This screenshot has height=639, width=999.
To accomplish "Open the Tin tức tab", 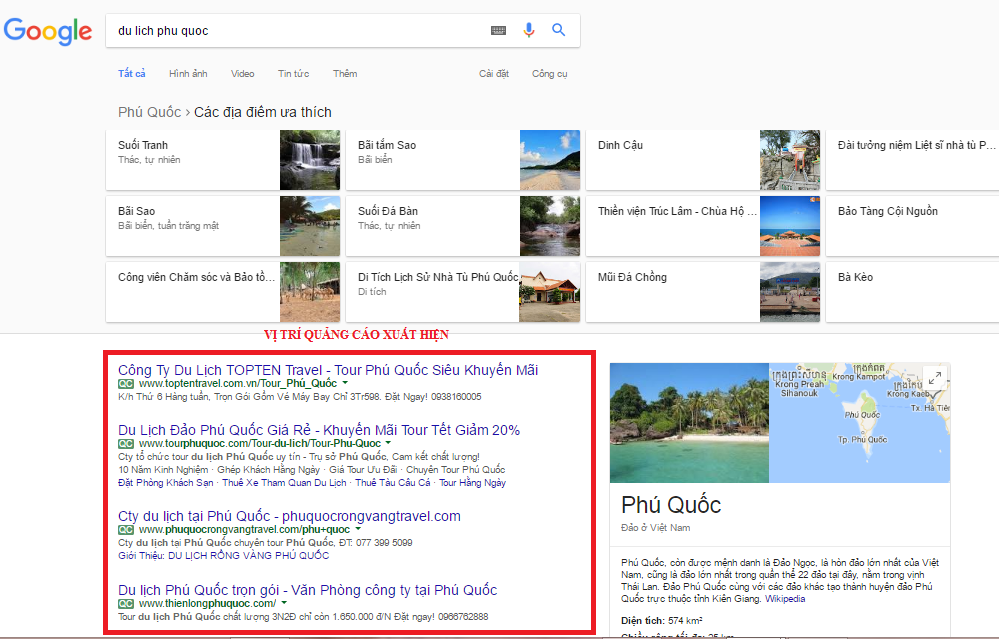I will click(293, 73).
